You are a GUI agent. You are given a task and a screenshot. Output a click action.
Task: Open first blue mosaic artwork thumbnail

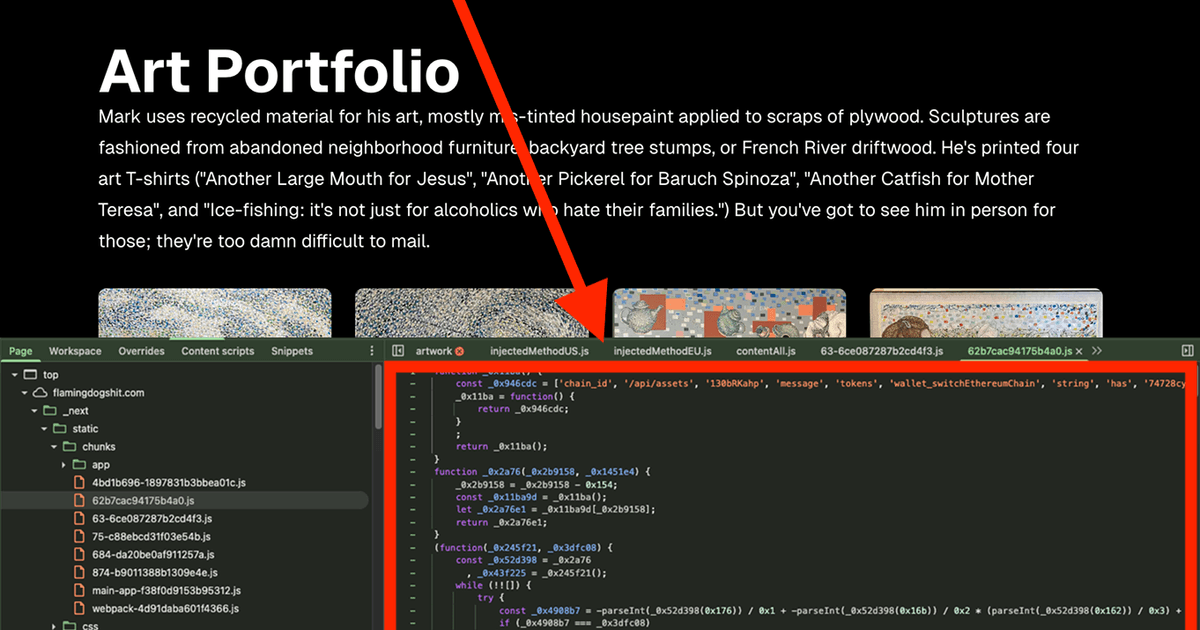215,313
